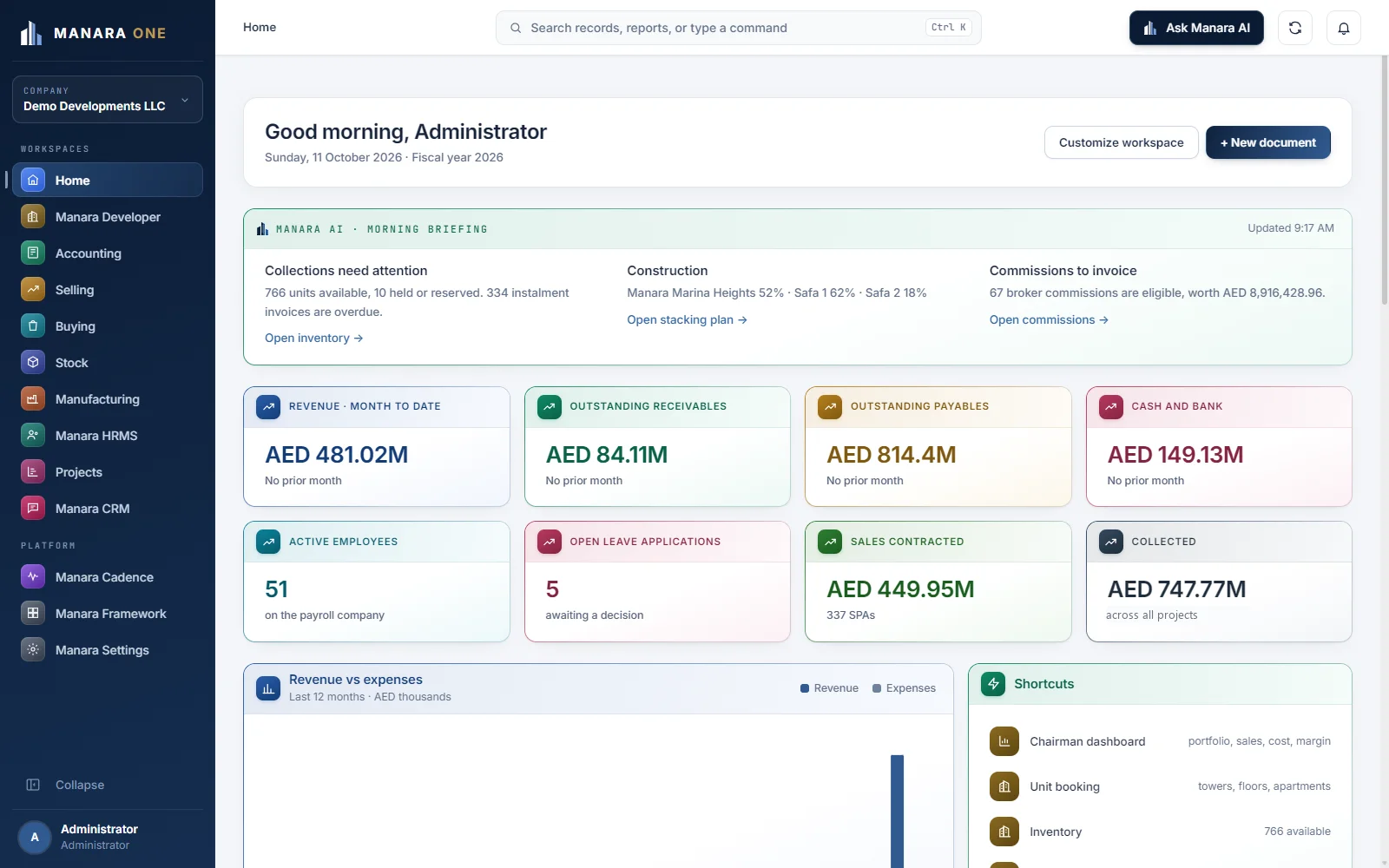
Task: Click the Ask Manara AI button
Action: (1196, 28)
